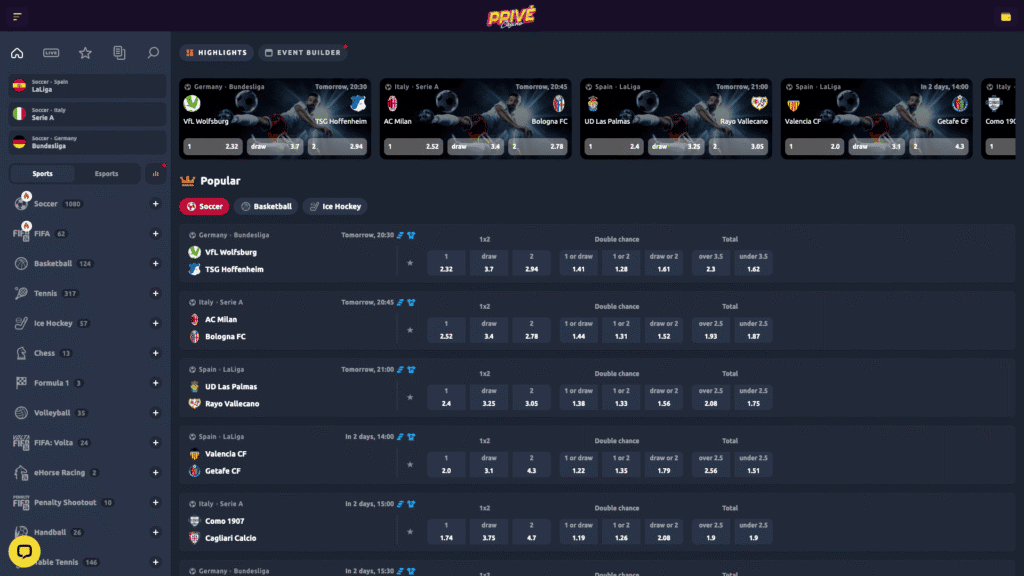Open the statistics chart icon beside Esports
This screenshot has width=1024, height=576.
155,174
